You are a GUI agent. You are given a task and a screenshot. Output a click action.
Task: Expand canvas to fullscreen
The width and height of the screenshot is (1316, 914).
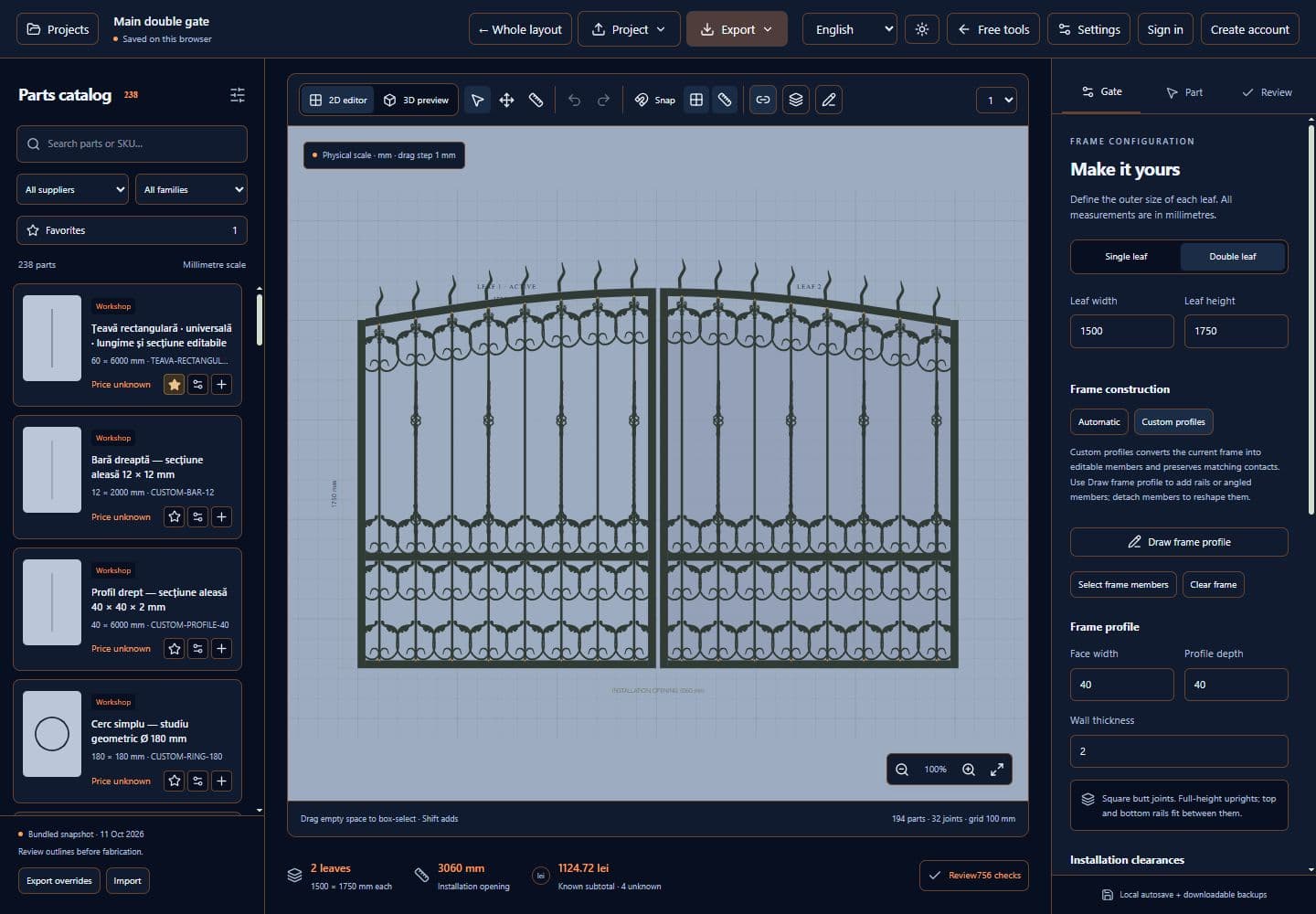997,770
